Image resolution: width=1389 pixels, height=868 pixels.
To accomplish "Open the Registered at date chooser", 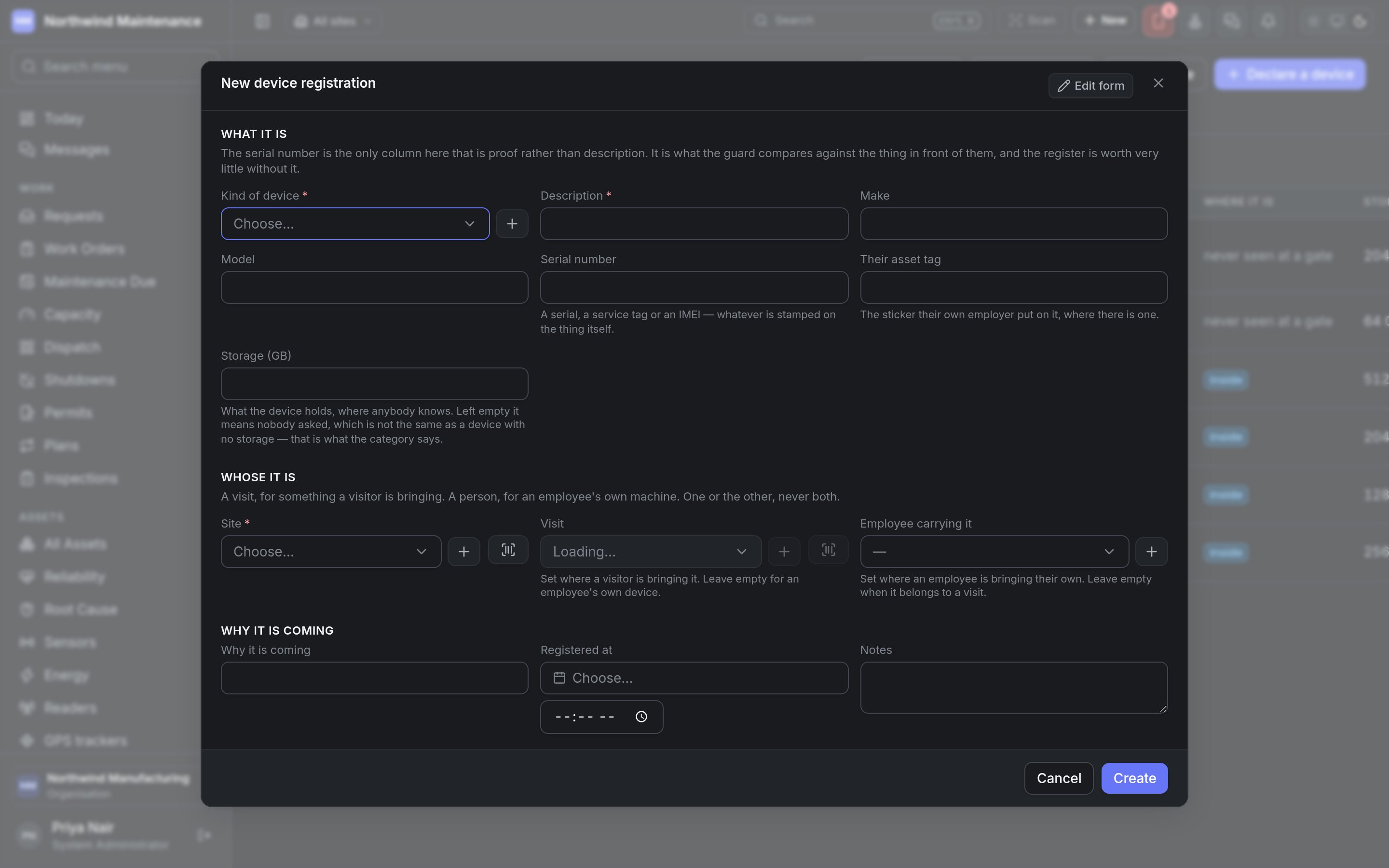I will point(694,678).
